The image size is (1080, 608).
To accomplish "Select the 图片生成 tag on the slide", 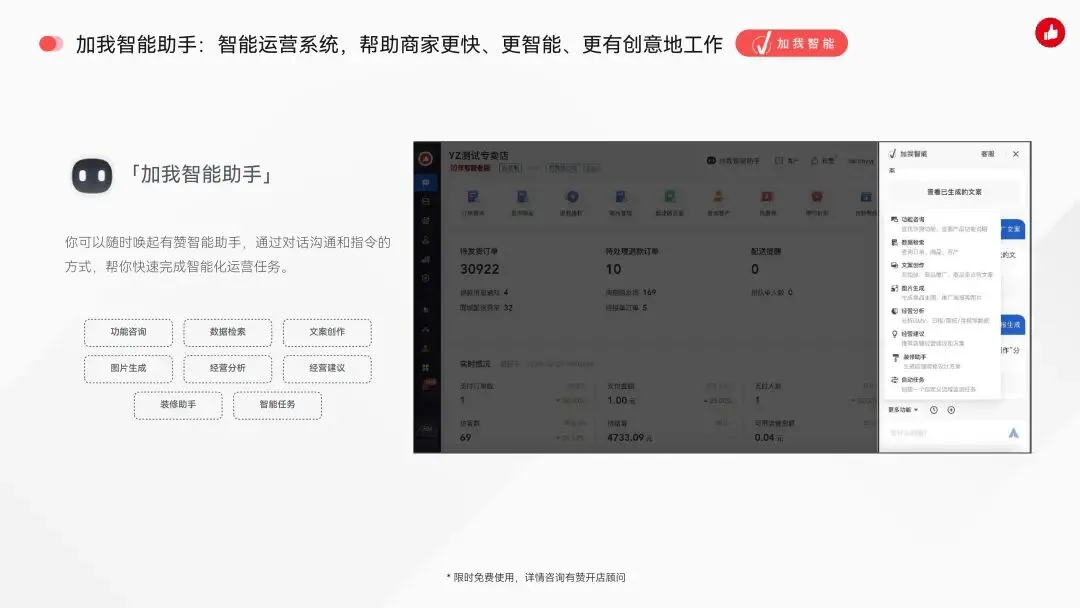I will click(x=129, y=368).
